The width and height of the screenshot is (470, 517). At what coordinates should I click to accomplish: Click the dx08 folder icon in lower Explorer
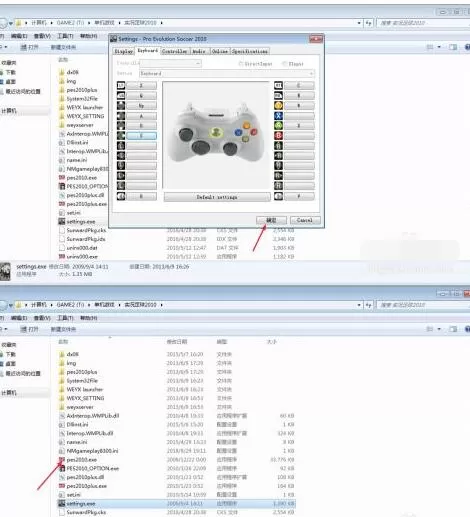click(62, 354)
